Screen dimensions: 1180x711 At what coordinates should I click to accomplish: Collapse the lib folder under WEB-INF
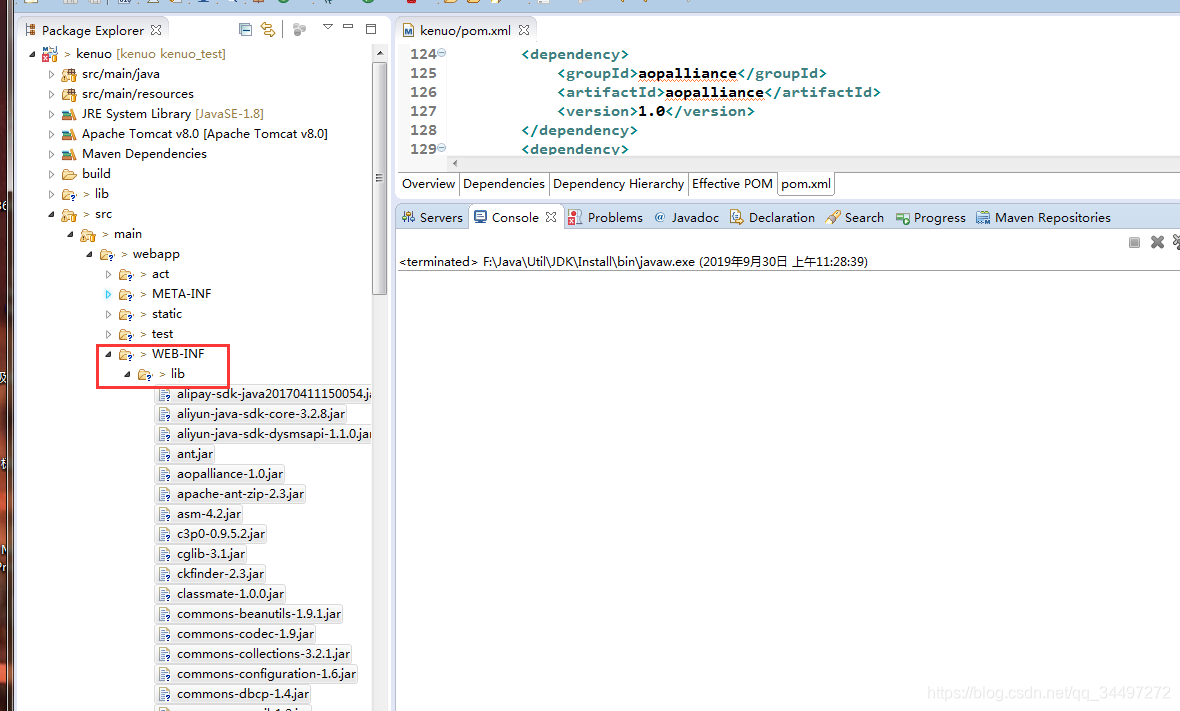[x=127, y=374]
